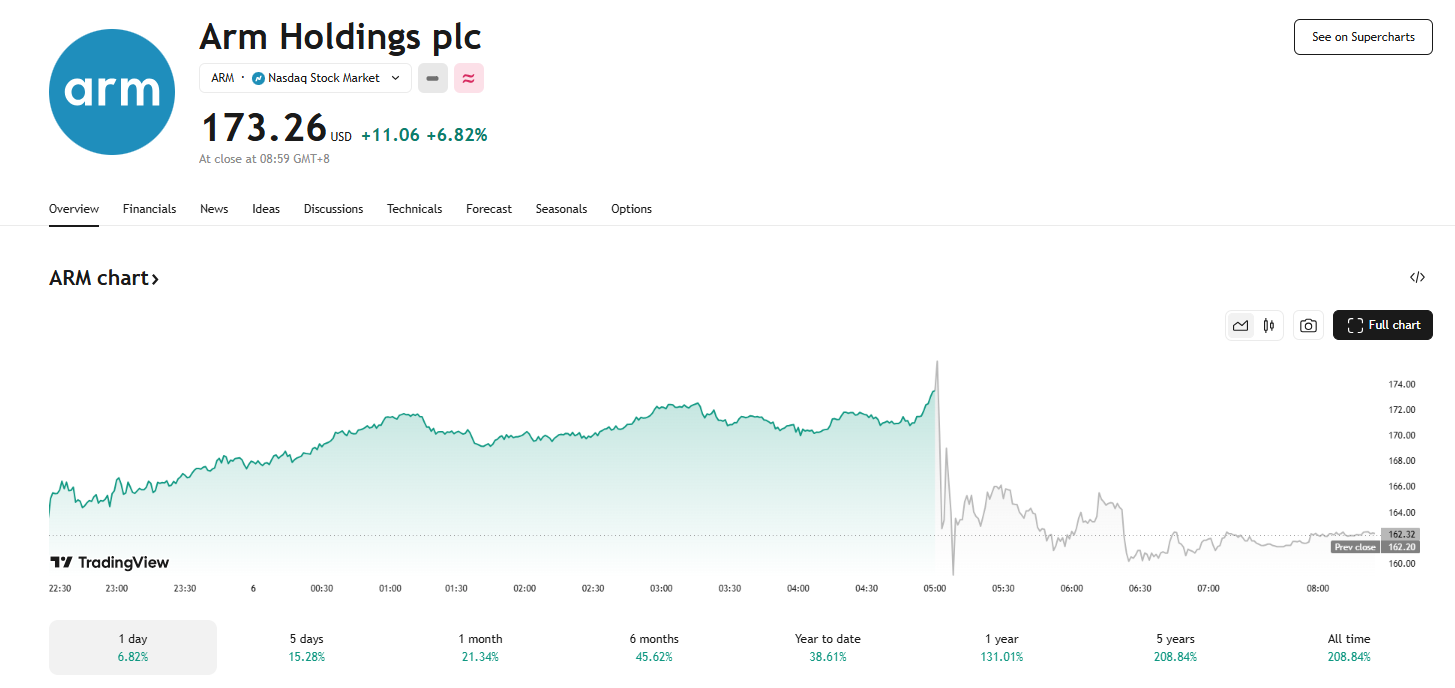Switch chart to area style
This screenshot has height=688, width=1455.
pos(1241,325)
